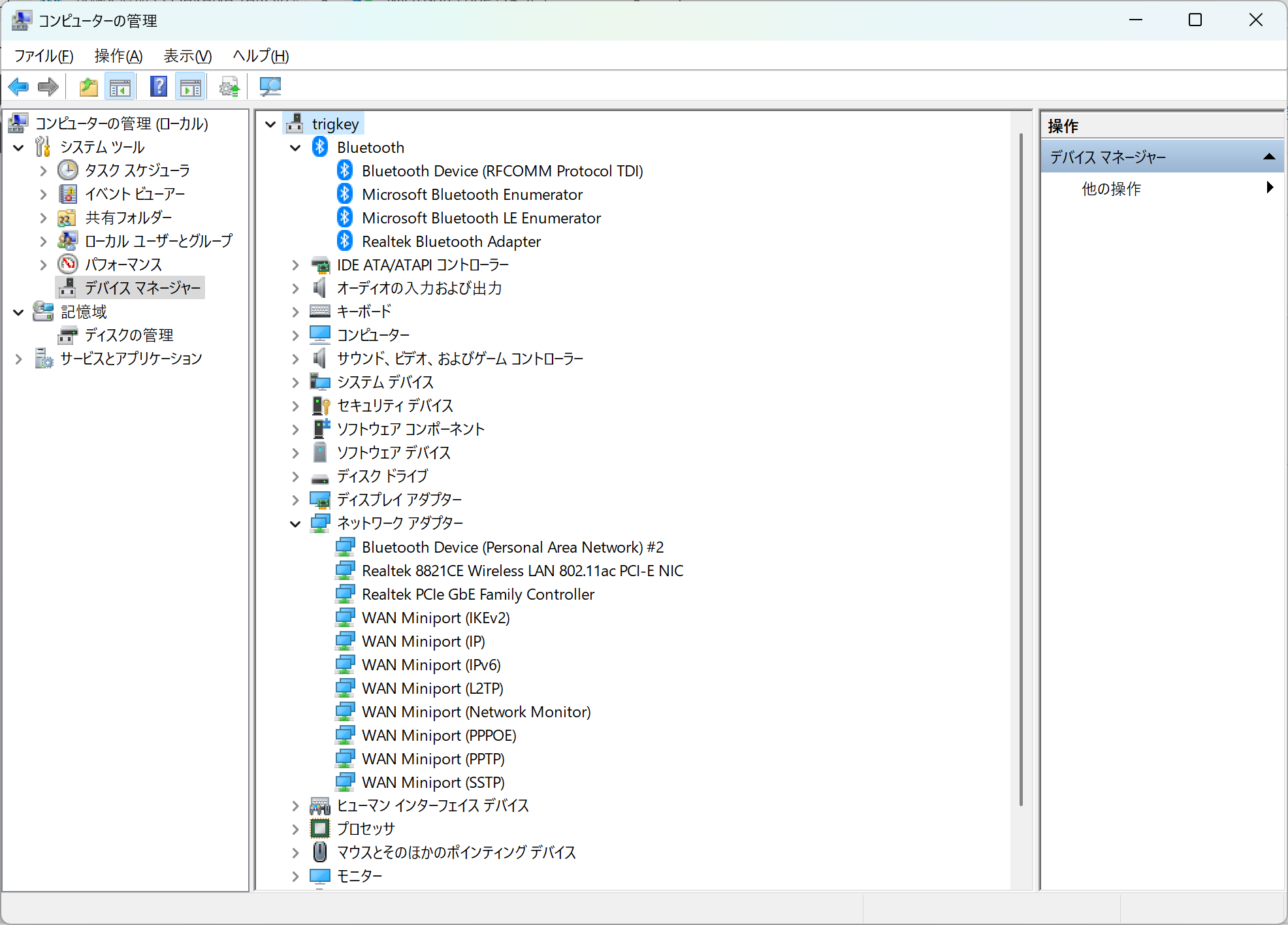Select Microsoft Bluetooth Enumerator
The image size is (1288, 925).
click(472, 195)
